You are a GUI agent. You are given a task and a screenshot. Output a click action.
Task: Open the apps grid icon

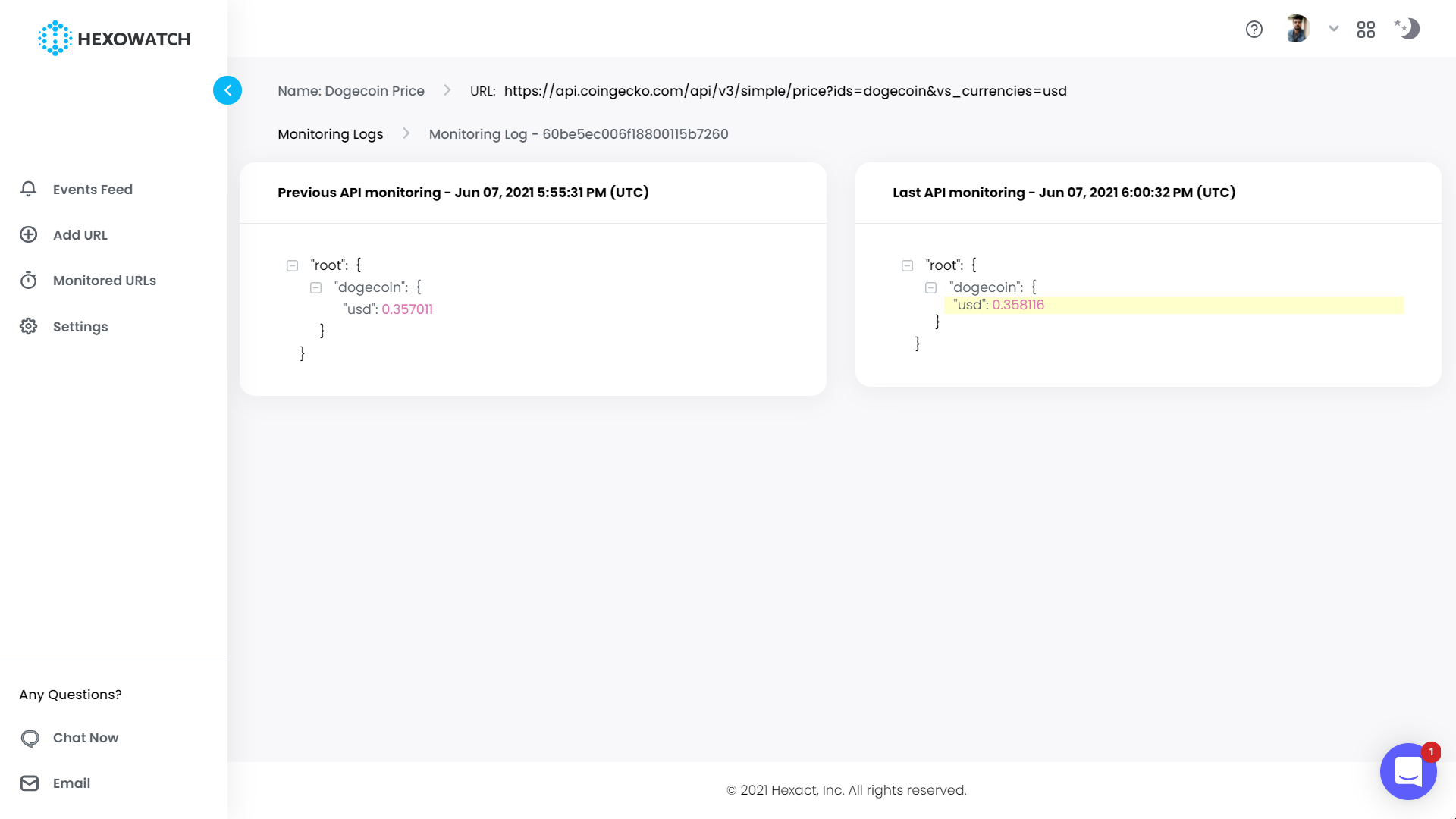pyautogui.click(x=1366, y=30)
